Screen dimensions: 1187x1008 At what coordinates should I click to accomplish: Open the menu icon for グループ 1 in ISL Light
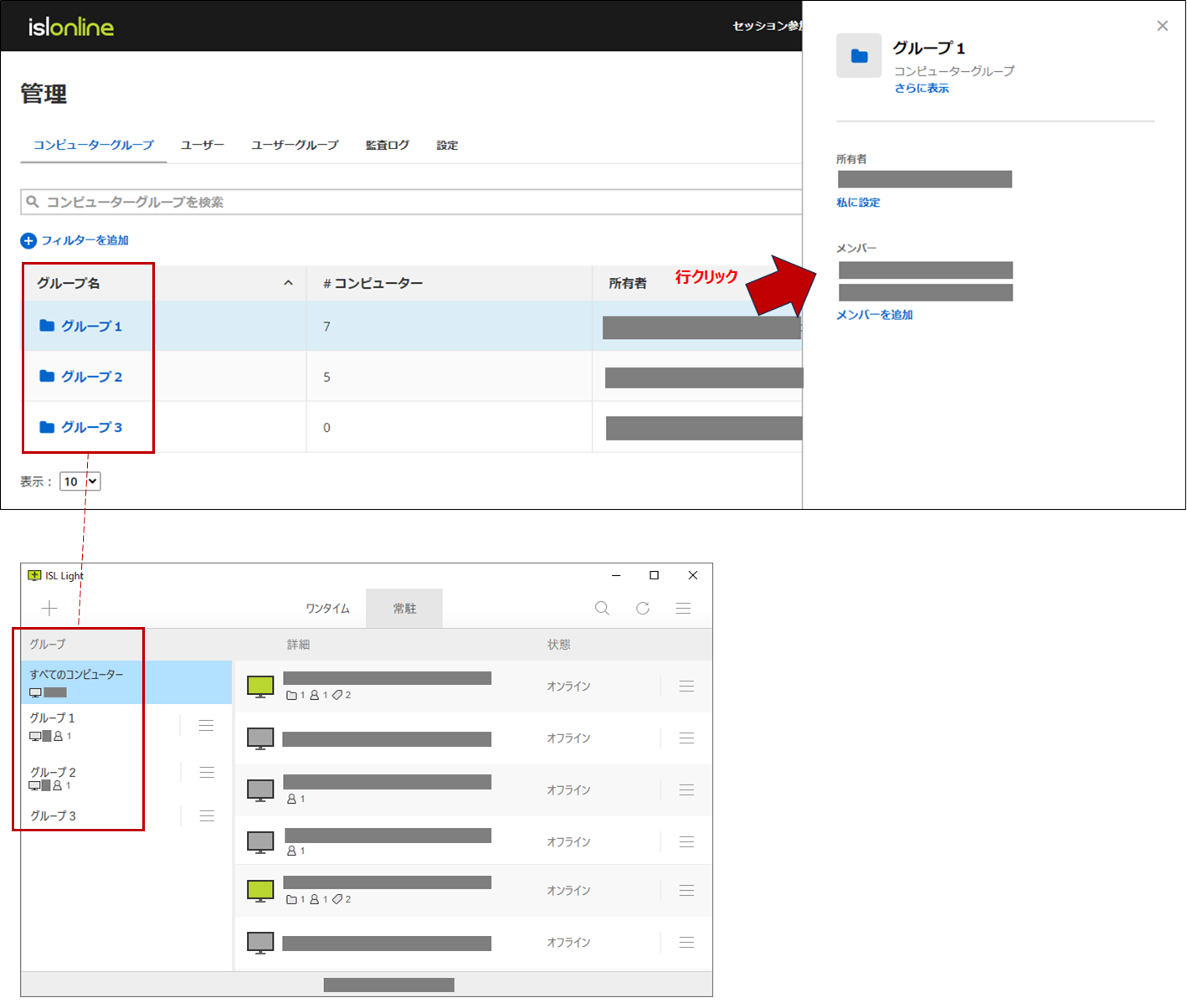click(x=206, y=726)
